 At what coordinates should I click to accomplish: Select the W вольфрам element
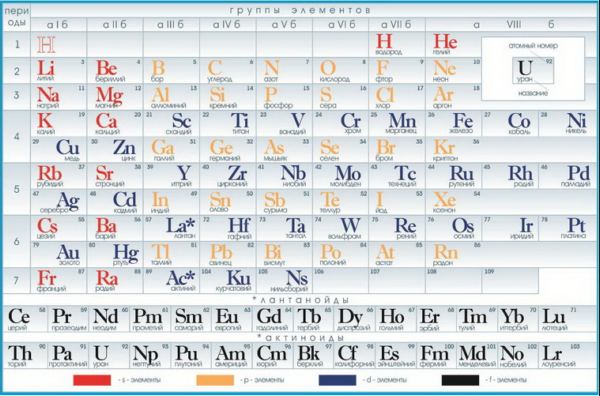point(340,228)
